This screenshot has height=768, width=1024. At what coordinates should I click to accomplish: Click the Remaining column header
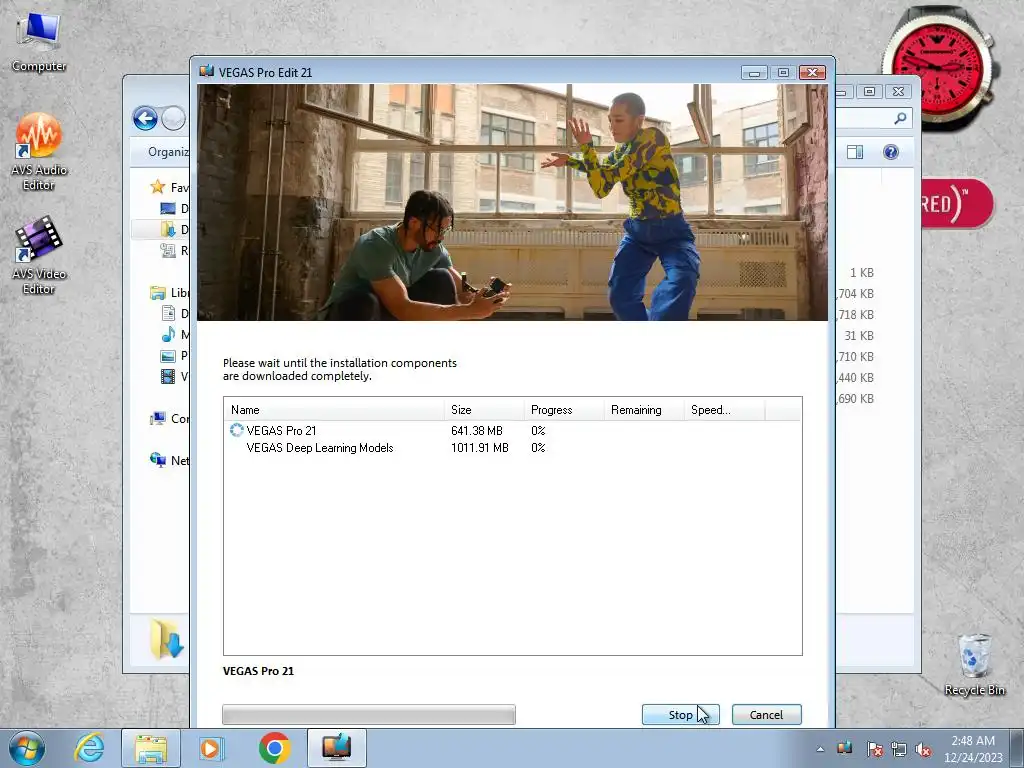[643, 409]
